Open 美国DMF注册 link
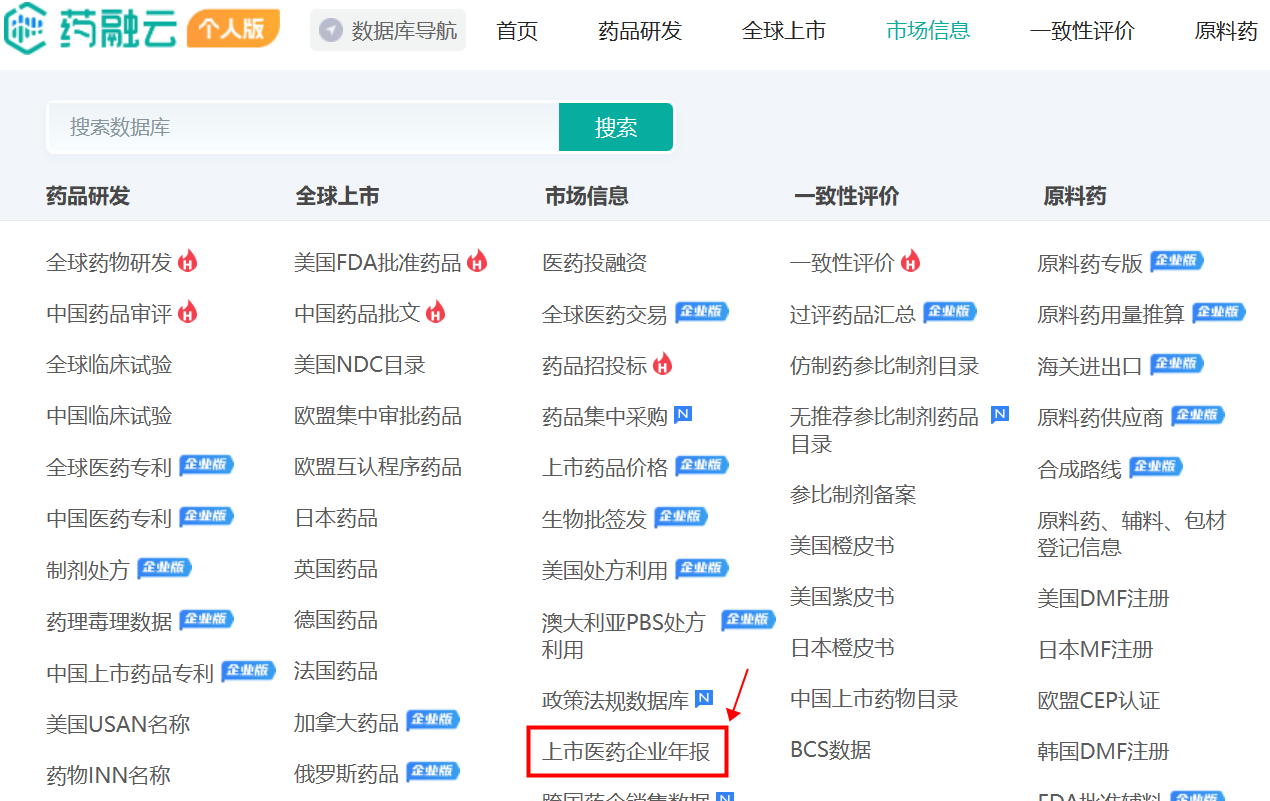The width and height of the screenshot is (1270, 801). pos(1103,599)
